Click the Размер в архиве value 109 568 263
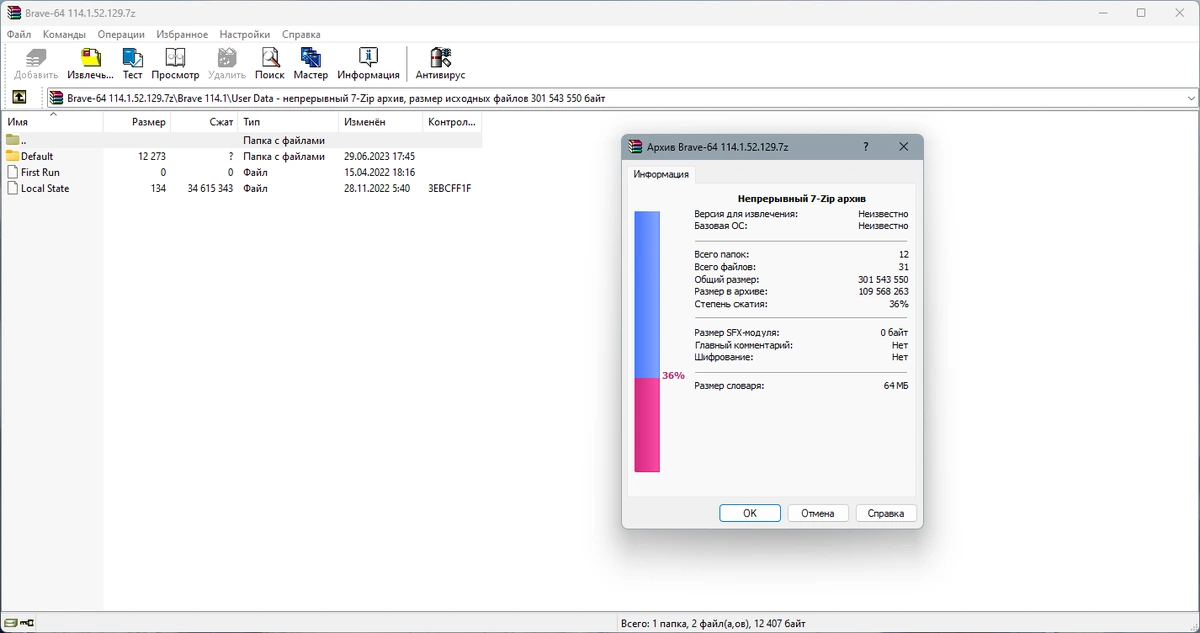 click(x=883, y=291)
